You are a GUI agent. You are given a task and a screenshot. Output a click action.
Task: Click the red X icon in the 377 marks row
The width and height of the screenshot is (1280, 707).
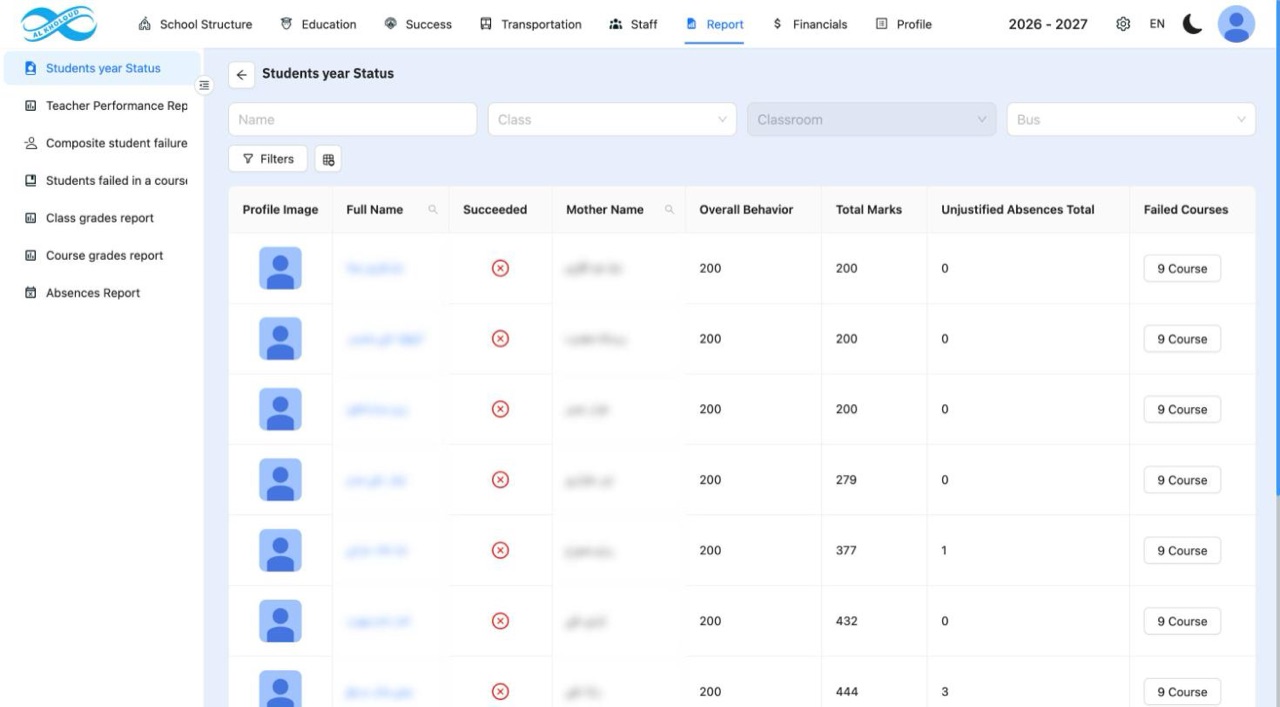[502, 551]
